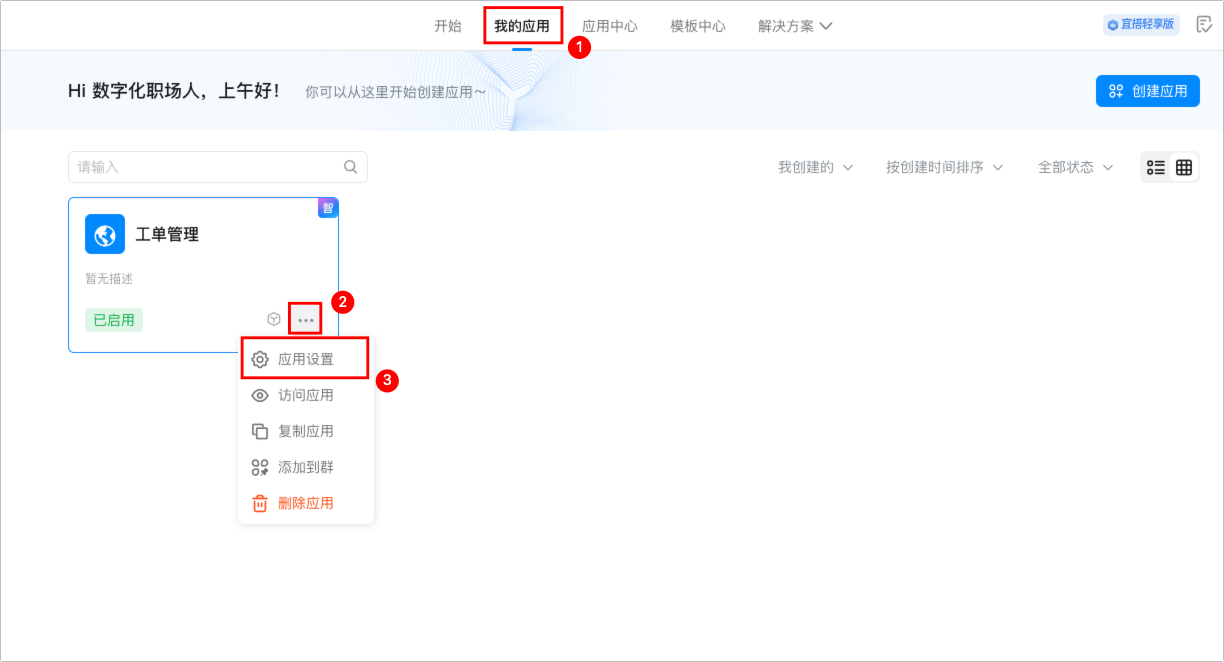Choose 复制应用 menu item

pyautogui.click(x=305, y=431)
